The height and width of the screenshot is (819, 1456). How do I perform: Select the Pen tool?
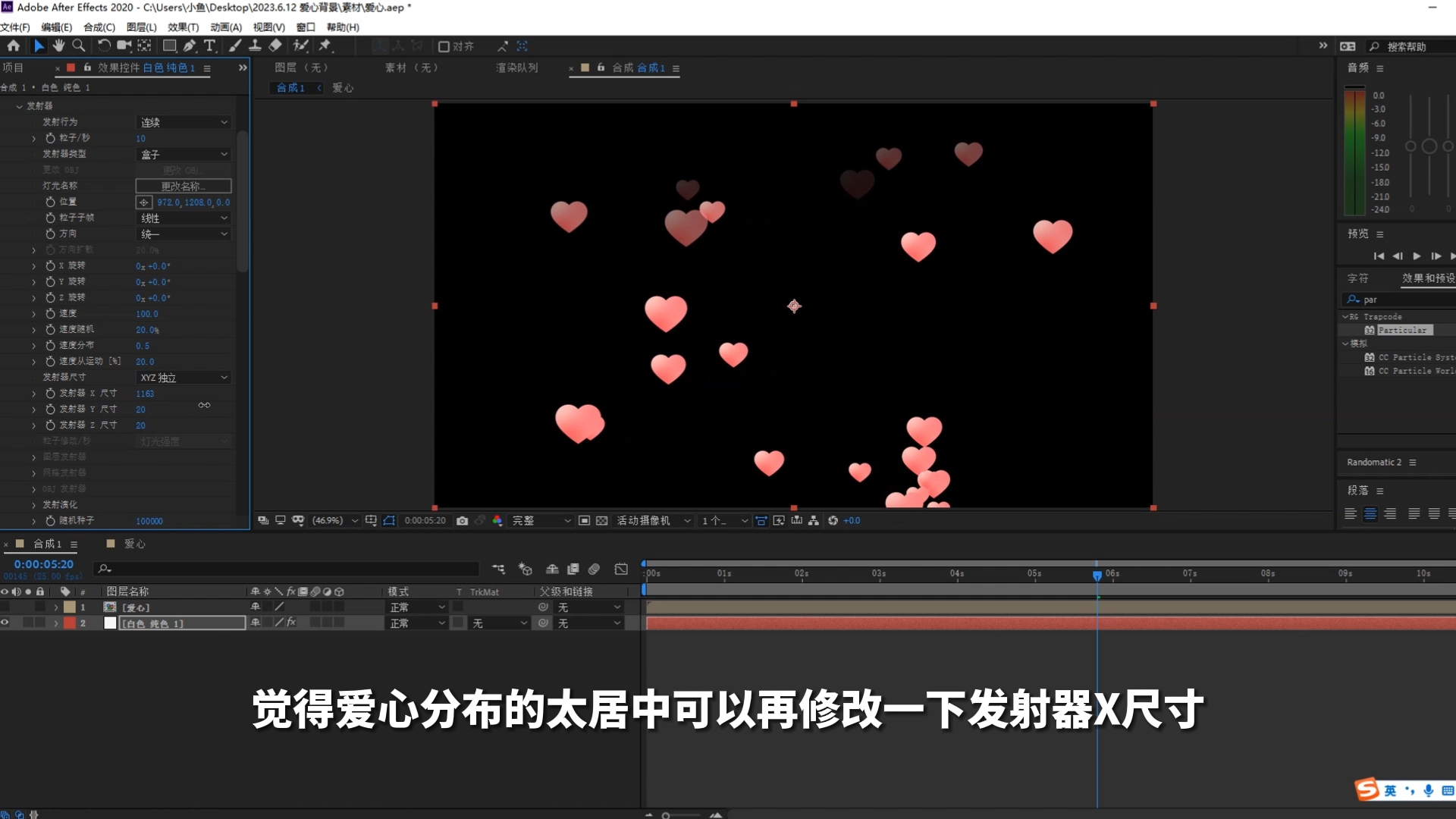pos(190,45)
